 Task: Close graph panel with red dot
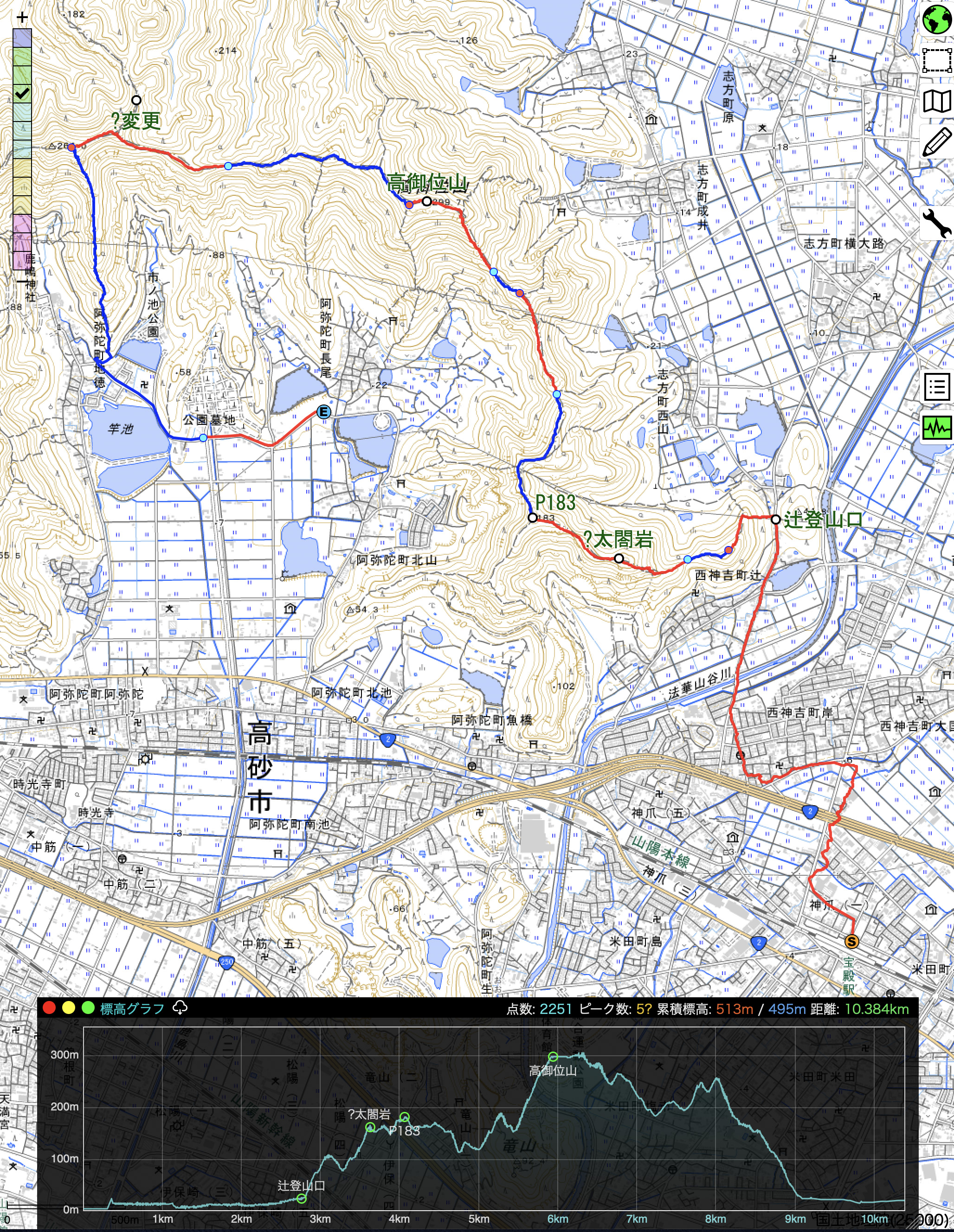pos(49,1008)
